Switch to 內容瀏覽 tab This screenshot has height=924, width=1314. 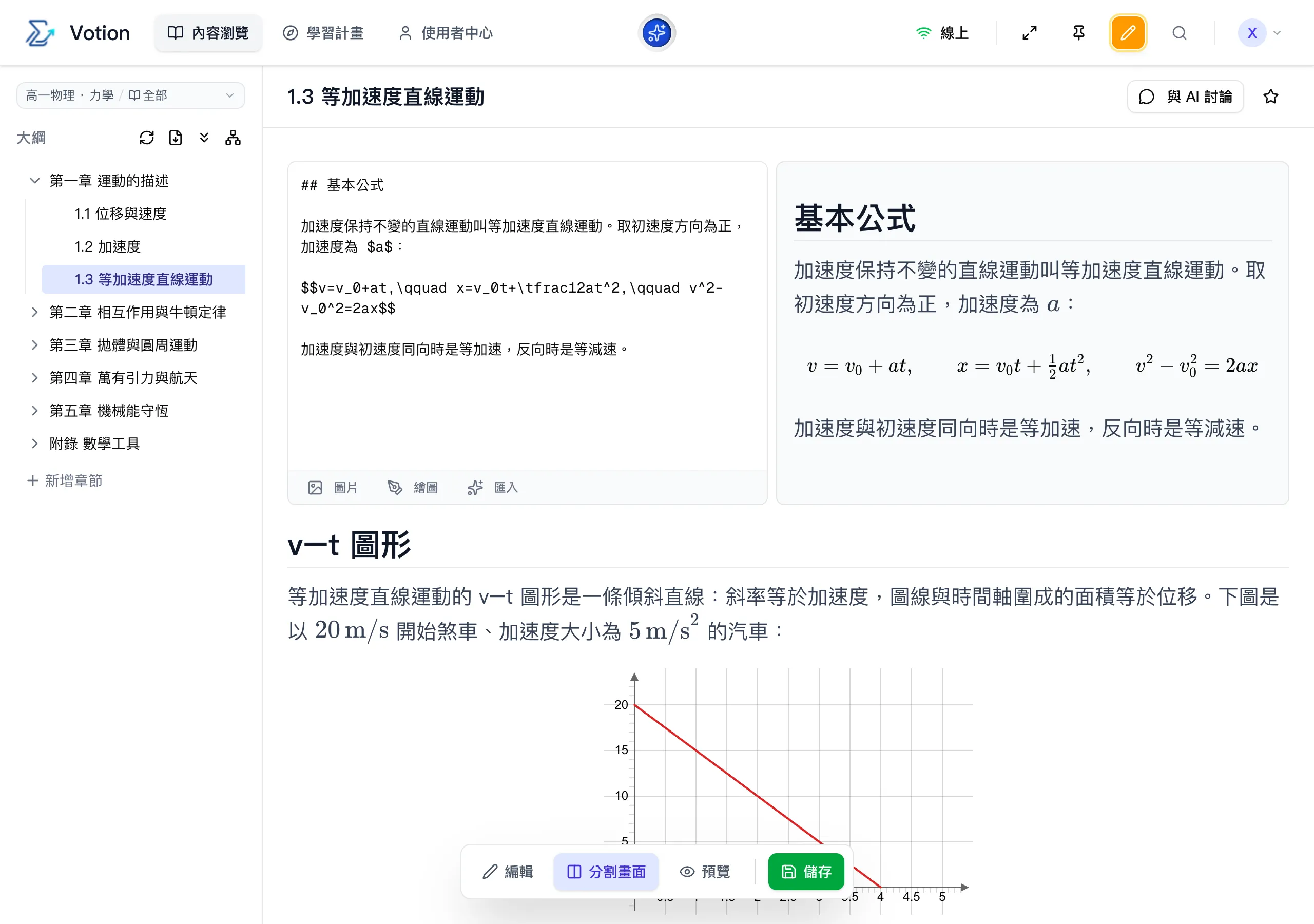[208, 33]
